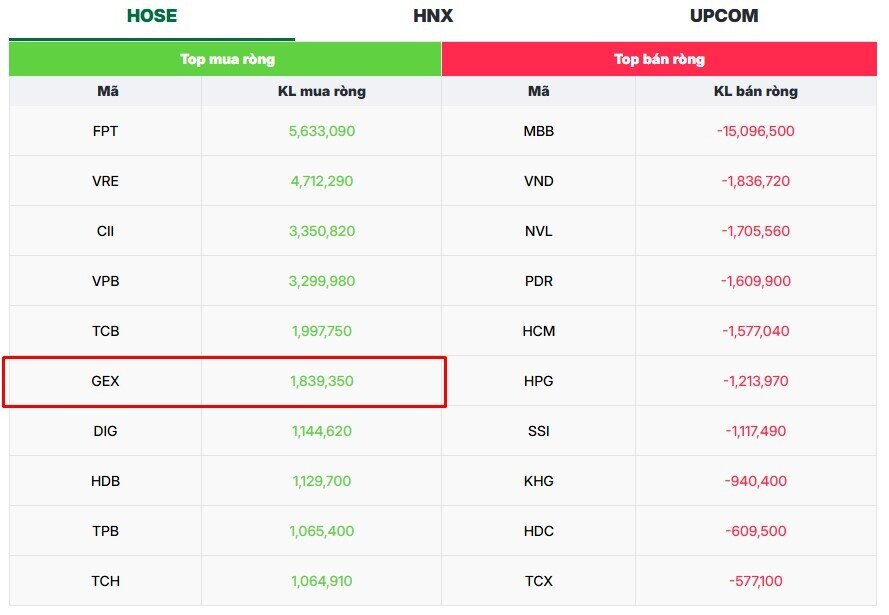Select the TPB stock code

click(x=105, y=531)
